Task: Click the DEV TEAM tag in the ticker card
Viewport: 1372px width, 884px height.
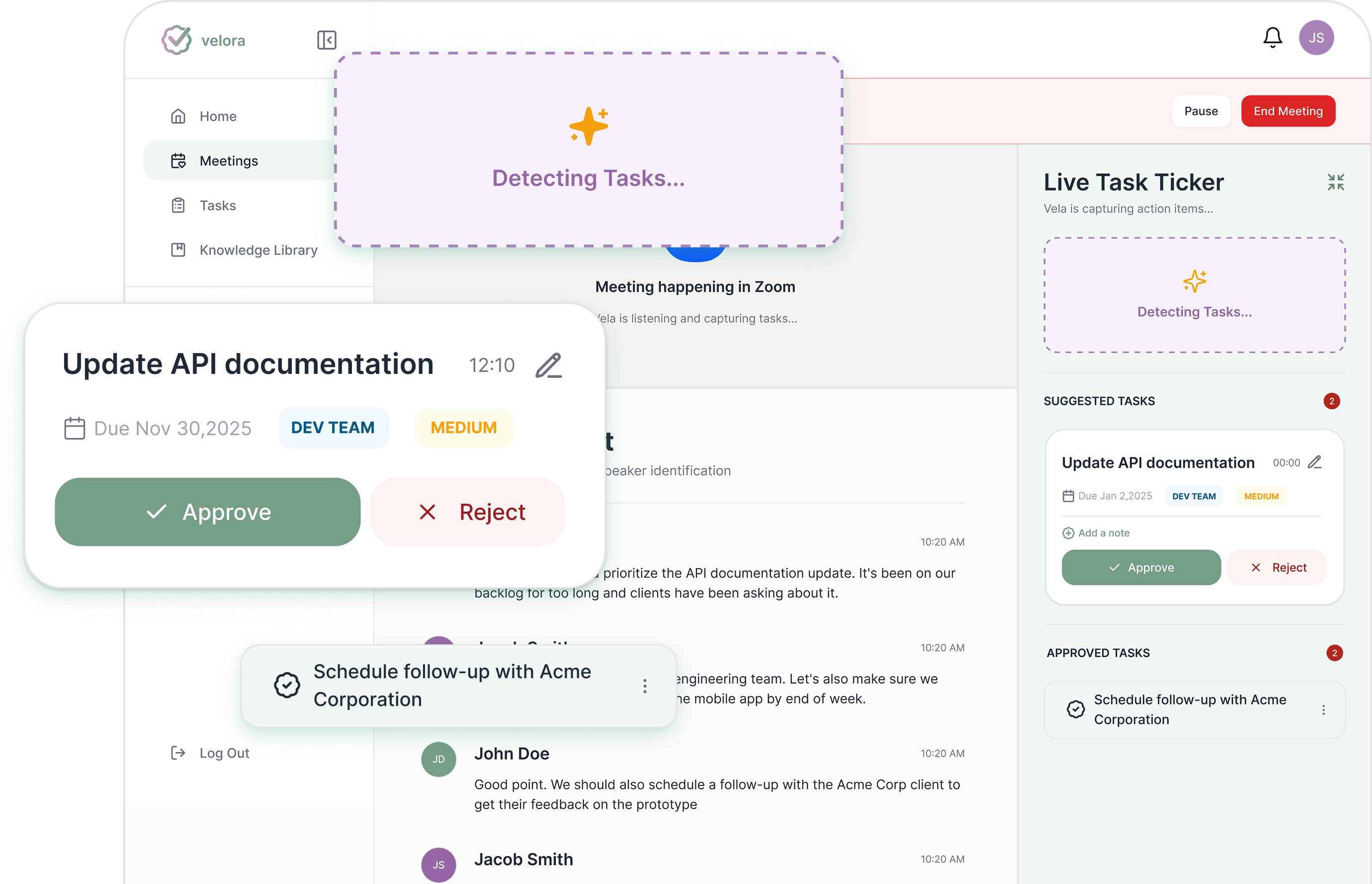Action: click(x=1194, y=497)
